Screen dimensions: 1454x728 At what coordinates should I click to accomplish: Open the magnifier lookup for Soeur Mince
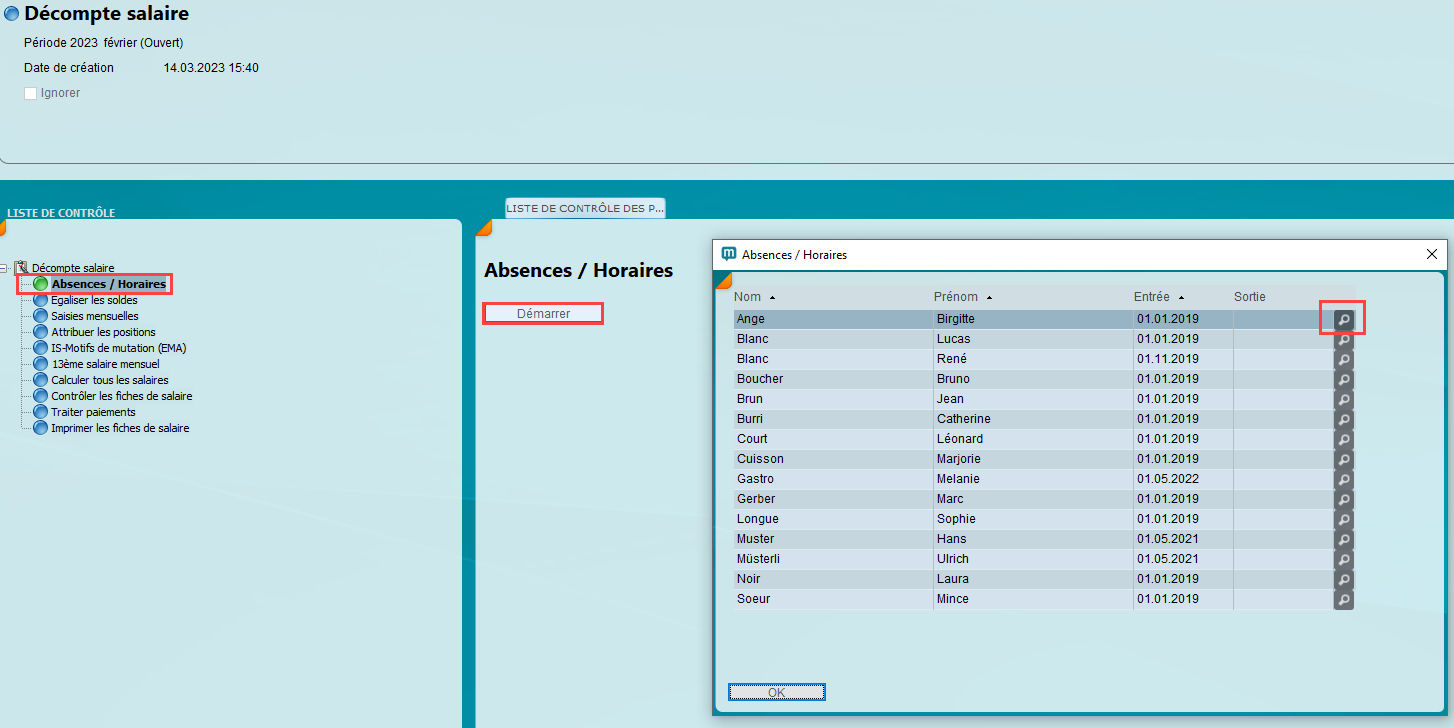pos(1343,599)
